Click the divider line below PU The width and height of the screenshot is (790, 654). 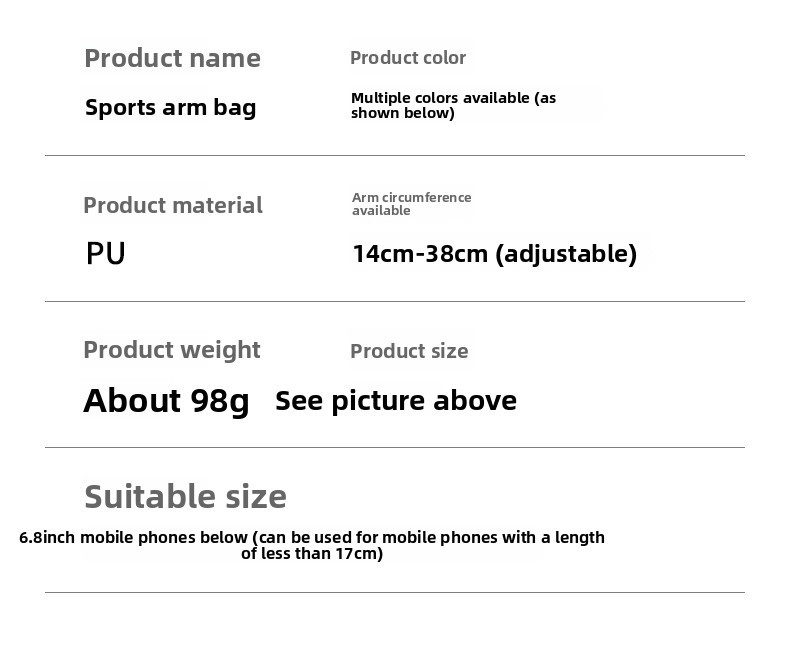394,302
